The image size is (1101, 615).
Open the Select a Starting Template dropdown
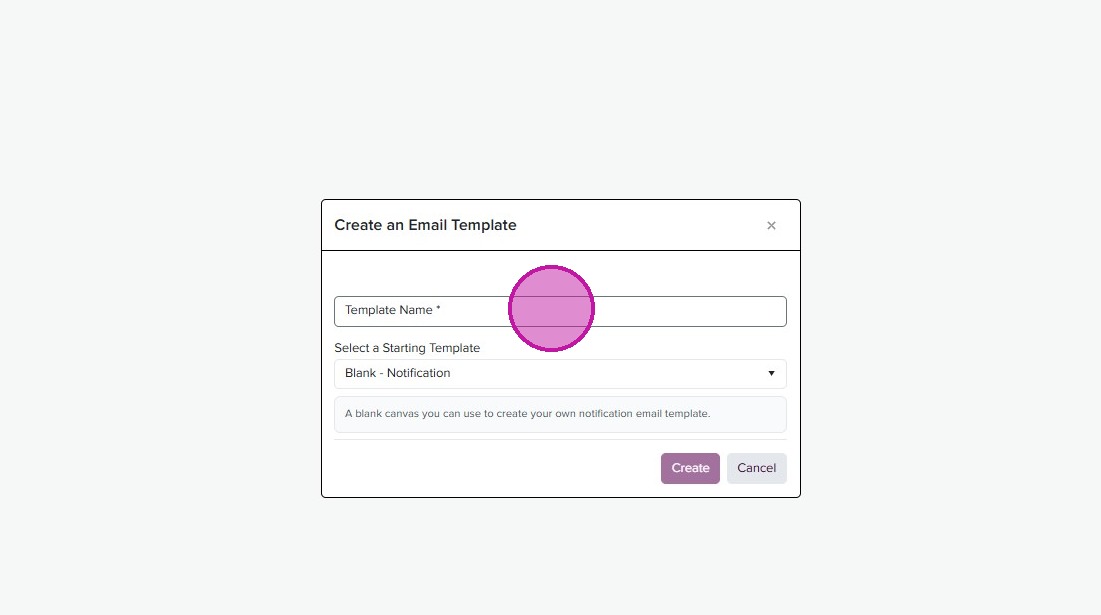pos(560,373)
